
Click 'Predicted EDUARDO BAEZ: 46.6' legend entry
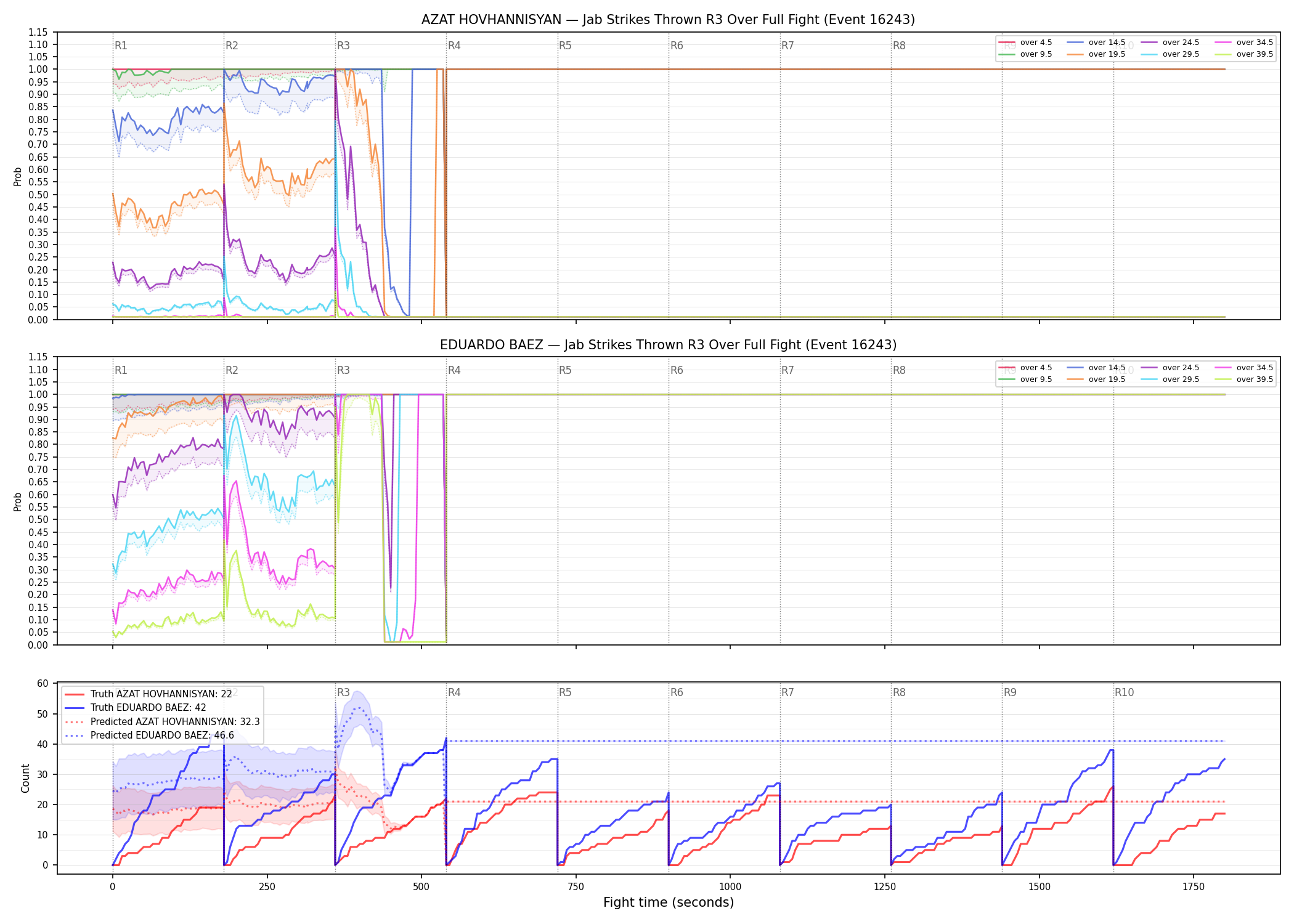149,735
